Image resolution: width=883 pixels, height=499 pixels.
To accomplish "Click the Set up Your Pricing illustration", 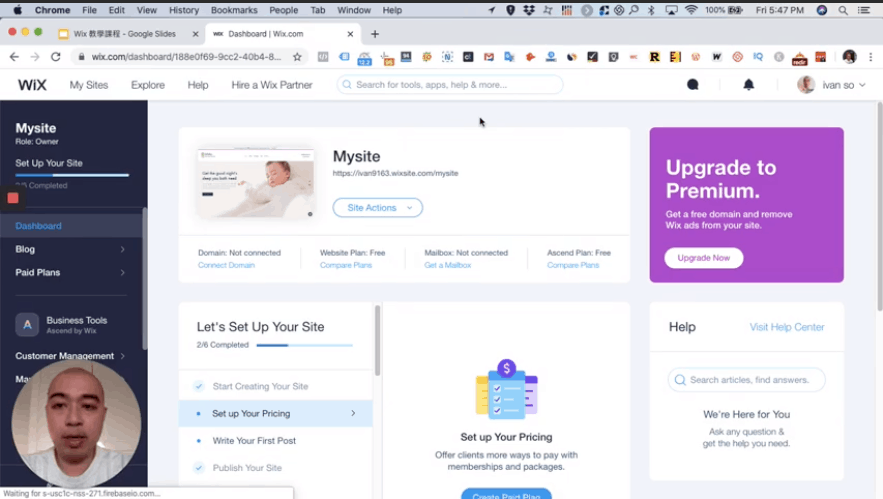I will [x=507, y=390].
